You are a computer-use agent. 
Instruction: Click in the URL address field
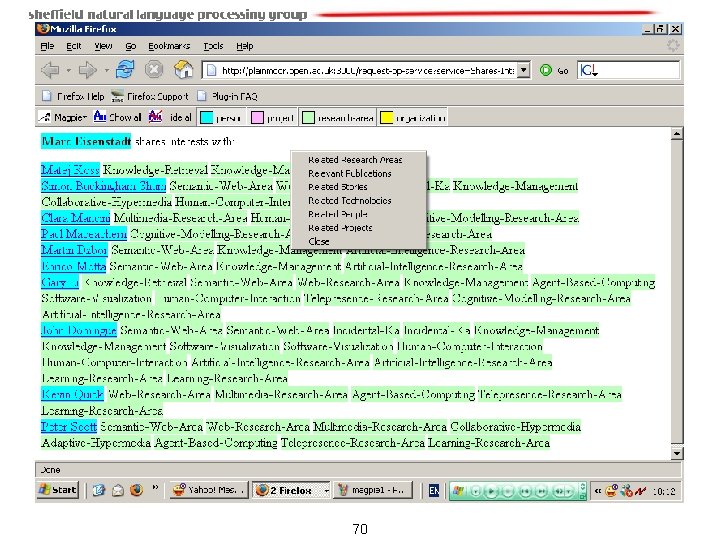tap(367, 70)
